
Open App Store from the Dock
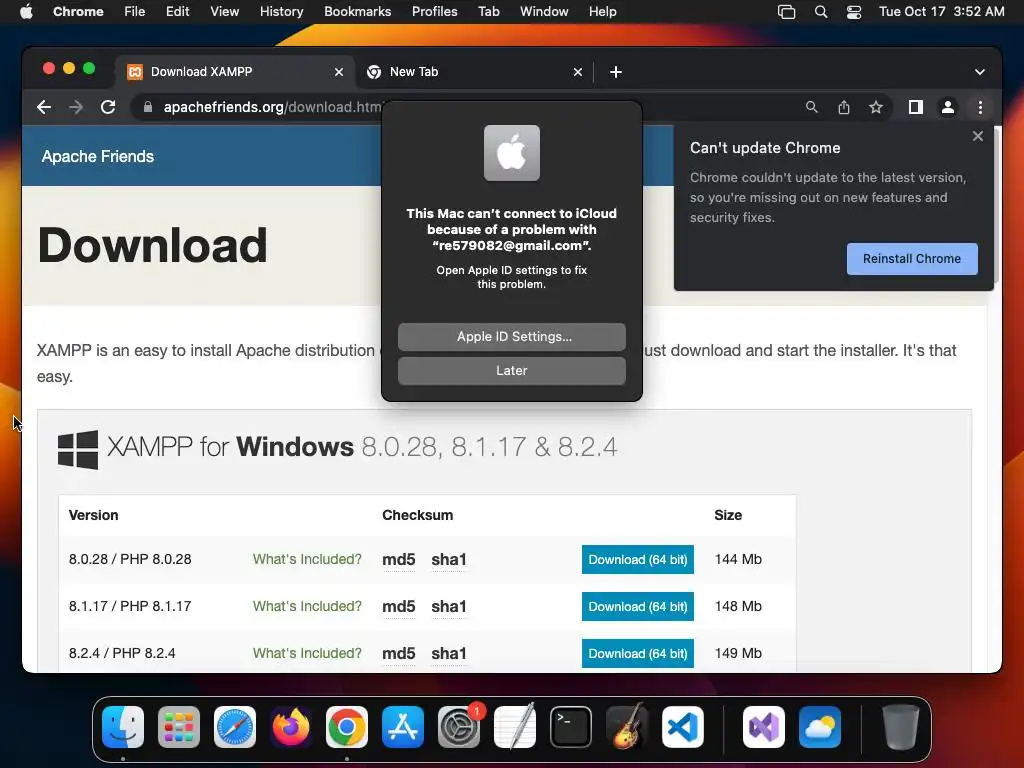403,727
